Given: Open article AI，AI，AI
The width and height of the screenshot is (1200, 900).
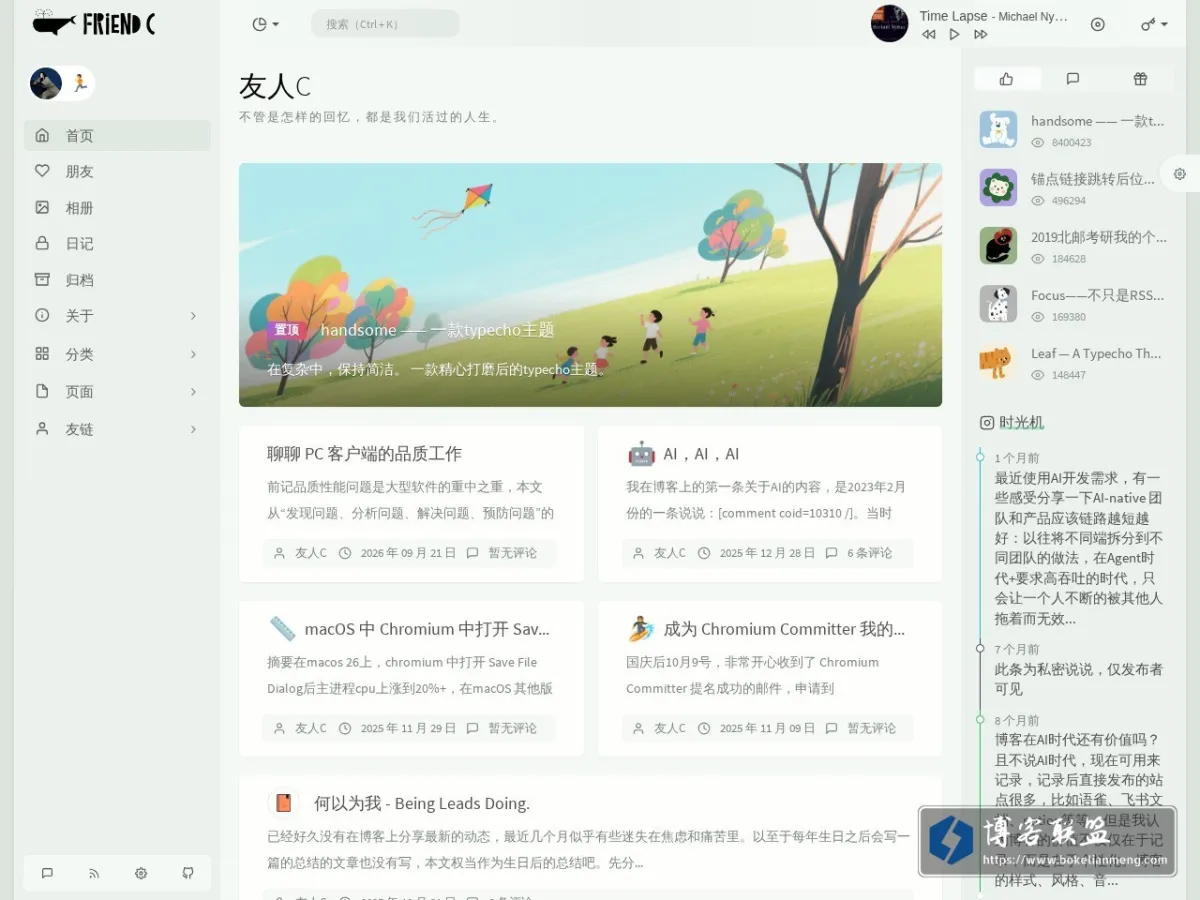Looking at the screenshot, I should click(x=701, y=454).
